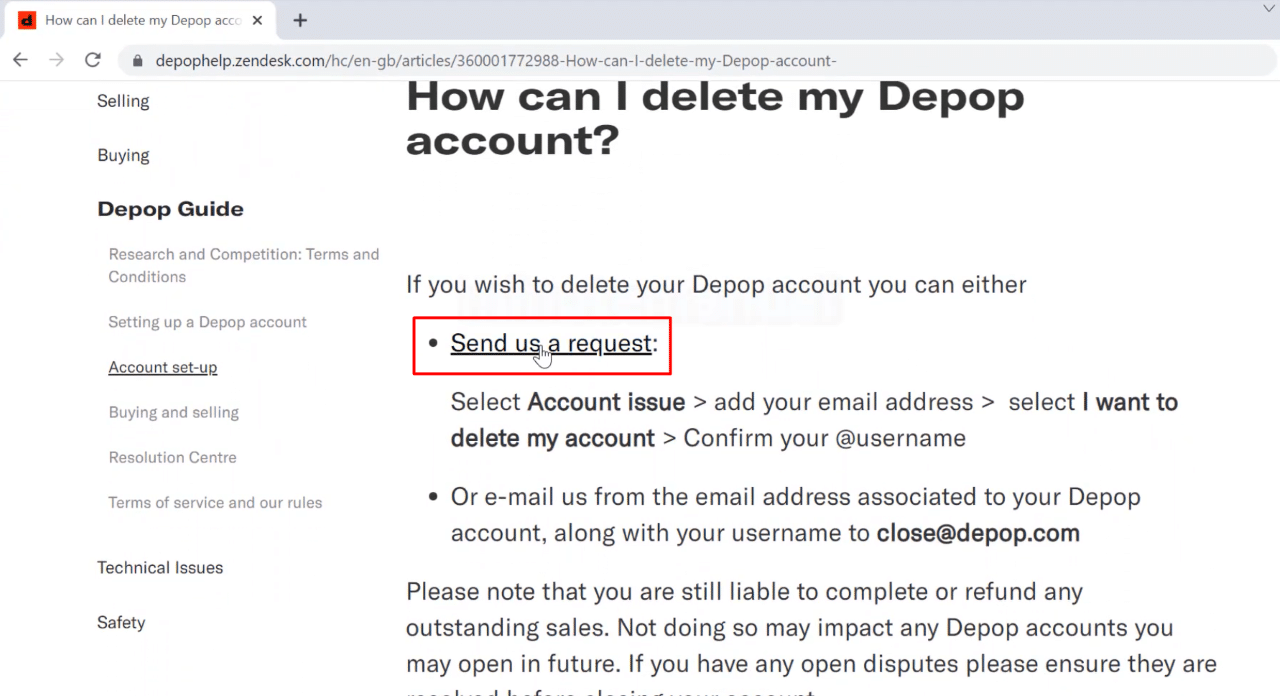Click 'Please note that you are still liable' paragraph
Image resolution: width=1280 pixels, height=696 pixels.
pyautogui.click(x=811, y=640)
